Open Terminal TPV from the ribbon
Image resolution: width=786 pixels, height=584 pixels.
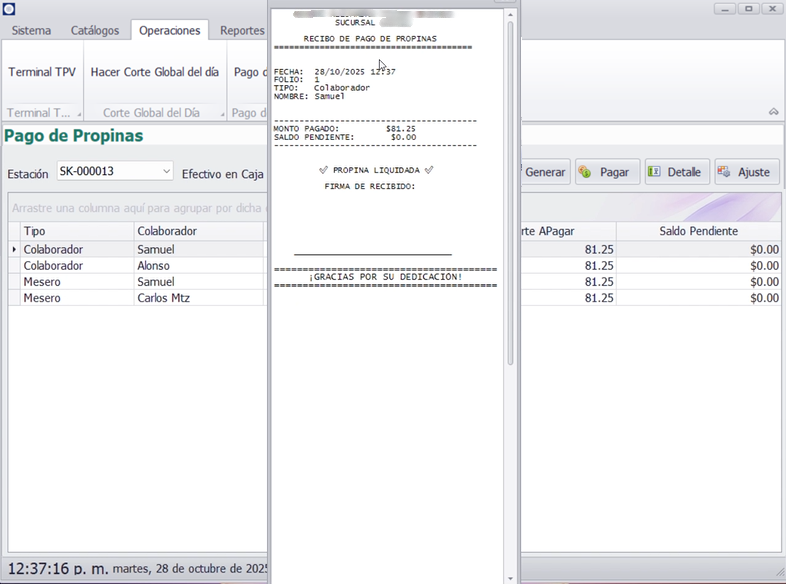click(x=42, y=72)
